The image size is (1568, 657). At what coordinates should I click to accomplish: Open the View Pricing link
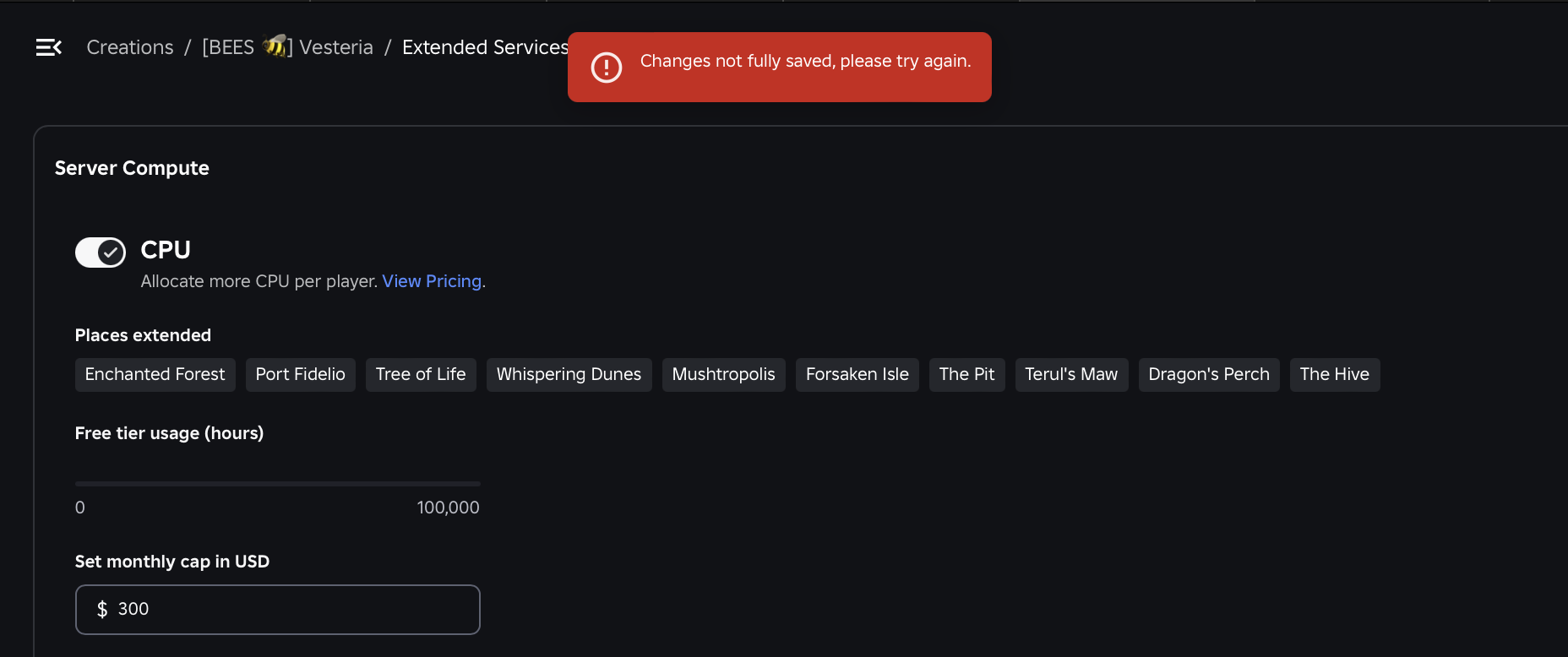click(432, 281)
